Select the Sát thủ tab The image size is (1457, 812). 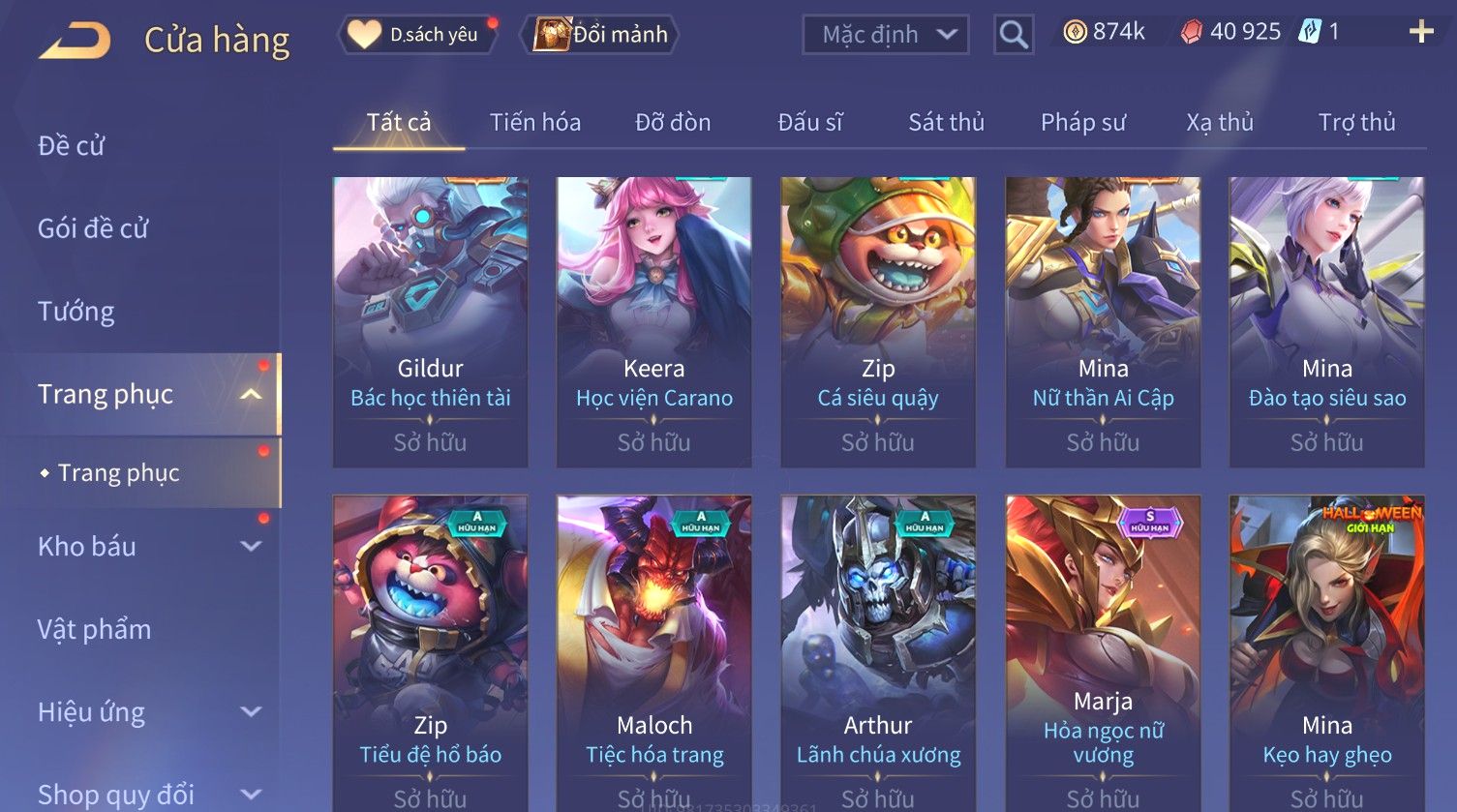coord(946,122)
